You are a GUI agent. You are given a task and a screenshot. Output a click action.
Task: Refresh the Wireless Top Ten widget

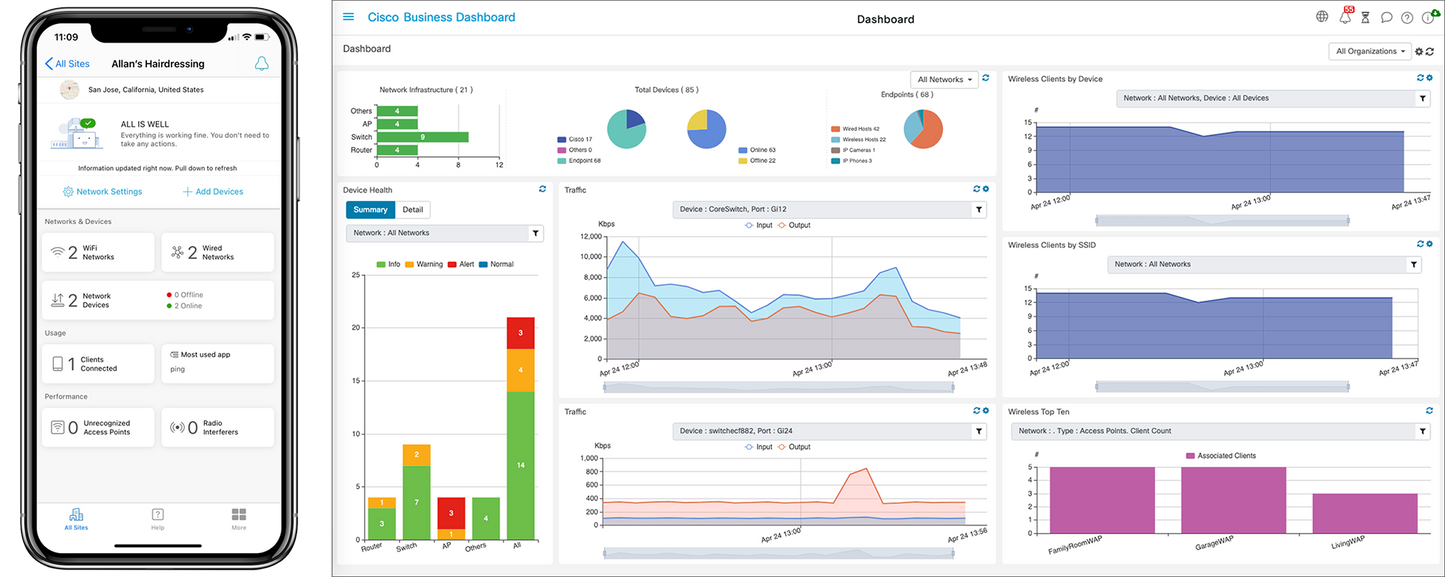[1429, 411]
